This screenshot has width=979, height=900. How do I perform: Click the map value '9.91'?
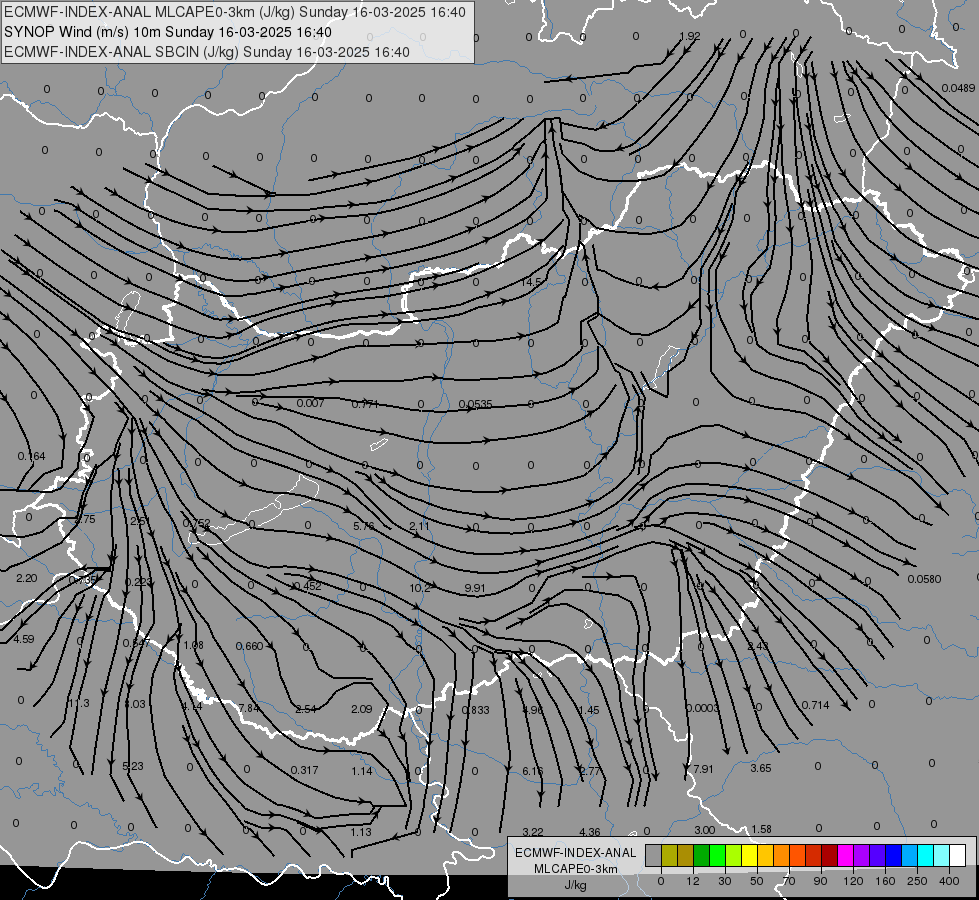[475, 588]
